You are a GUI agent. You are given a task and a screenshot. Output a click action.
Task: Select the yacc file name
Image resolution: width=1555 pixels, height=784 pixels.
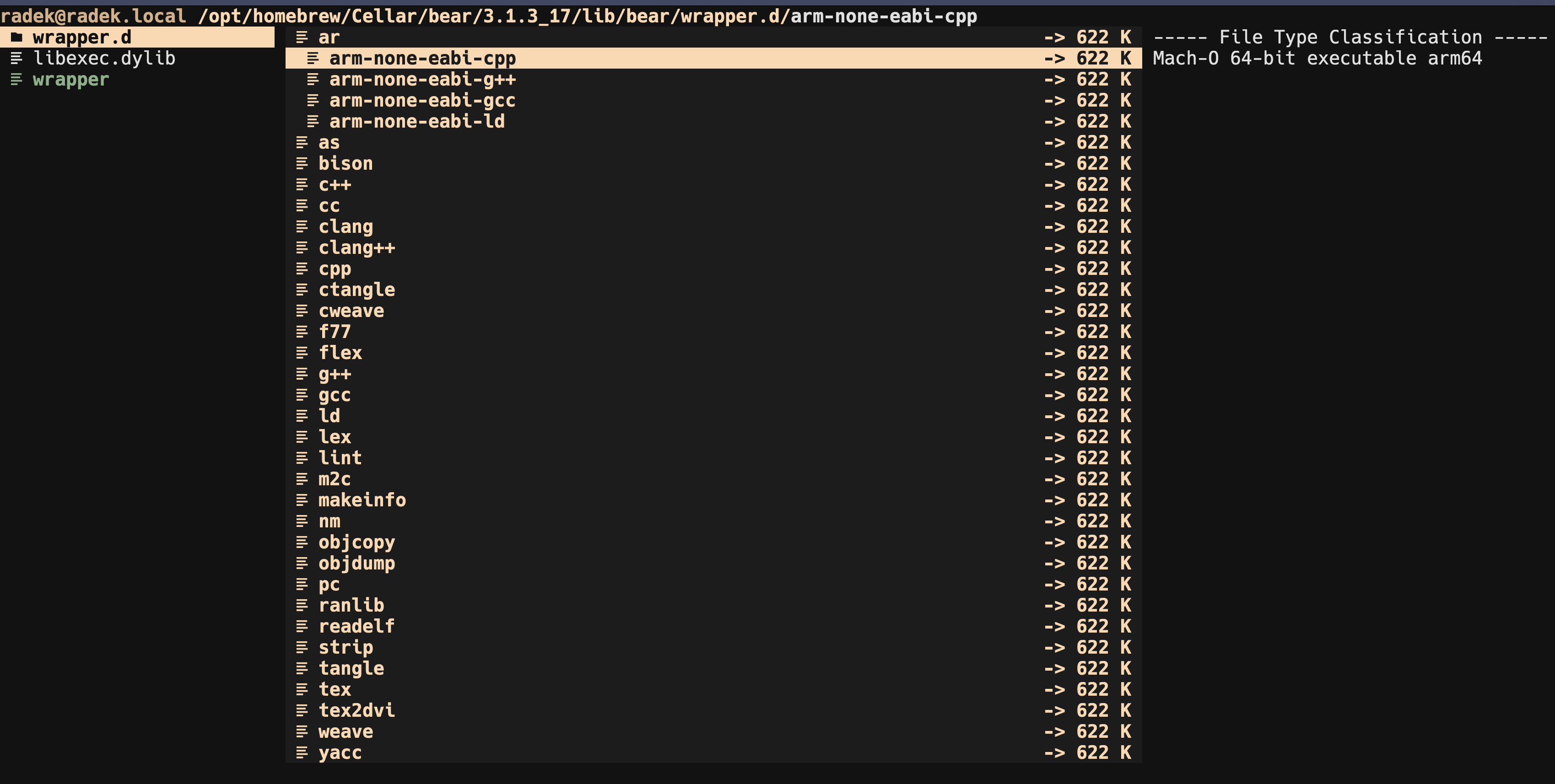340,752
